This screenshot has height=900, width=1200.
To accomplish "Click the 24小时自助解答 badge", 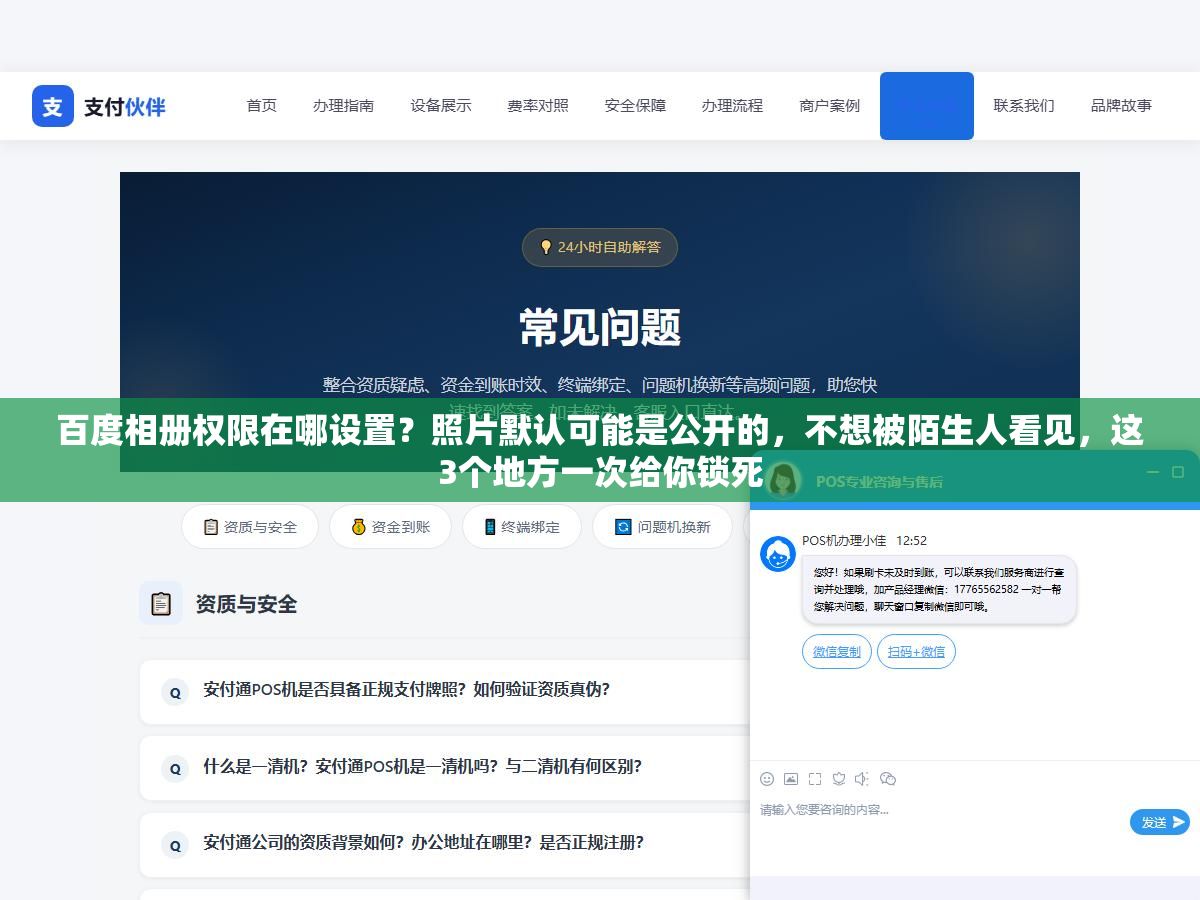I will (x=600, y=247).
